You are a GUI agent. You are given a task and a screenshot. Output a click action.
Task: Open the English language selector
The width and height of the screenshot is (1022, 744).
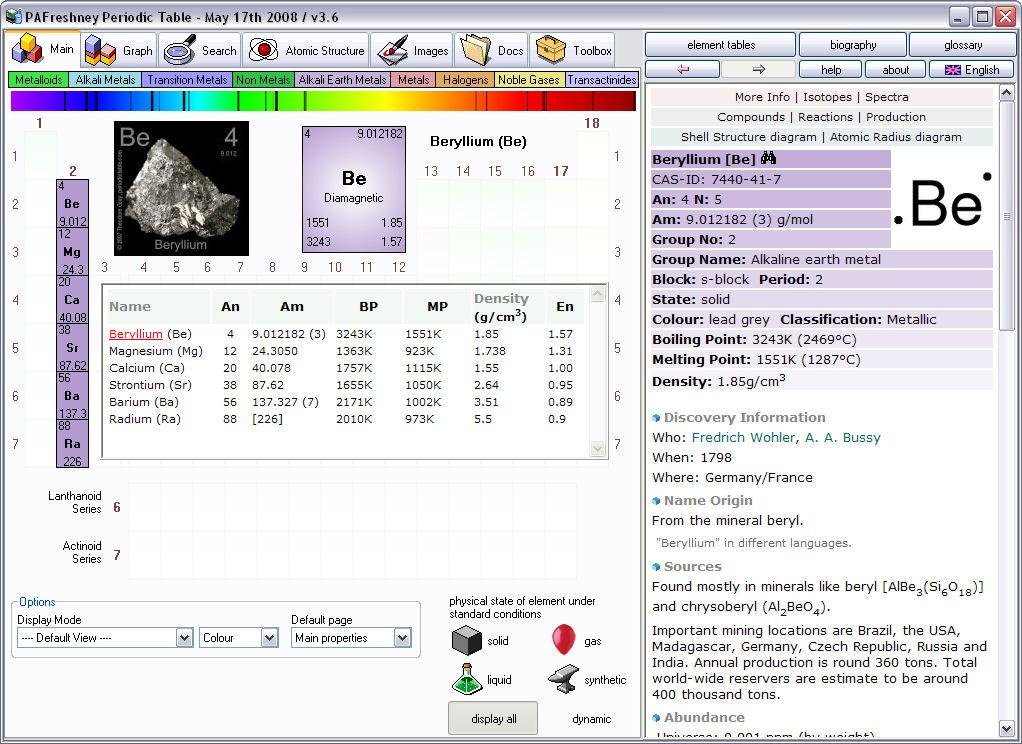(971, 69)
